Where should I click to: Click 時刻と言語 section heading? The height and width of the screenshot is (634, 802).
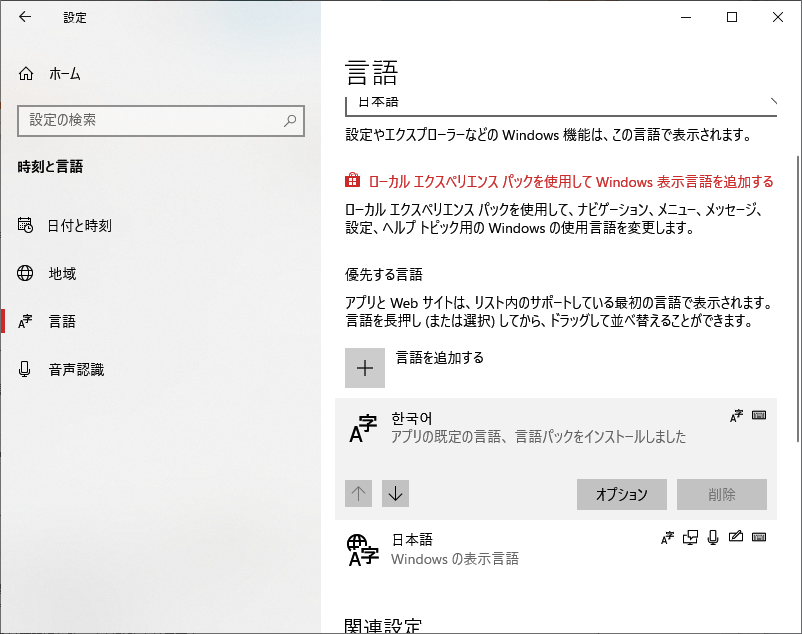tap(50, 167)
